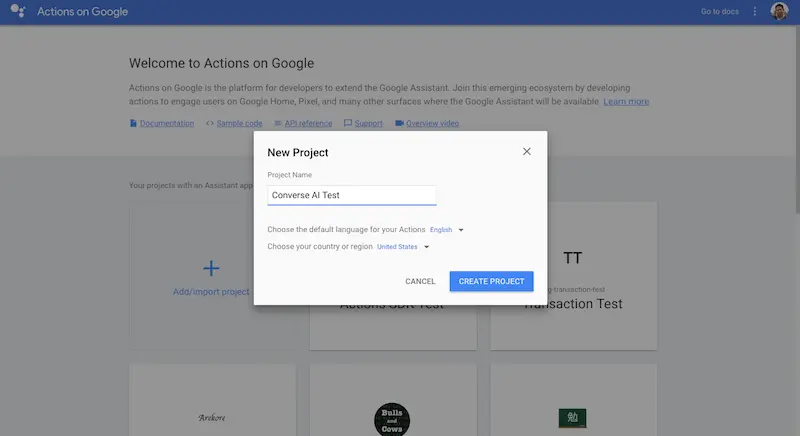Open the Overview video link
This screenshot has width=800, height=436.
point(432,123)
